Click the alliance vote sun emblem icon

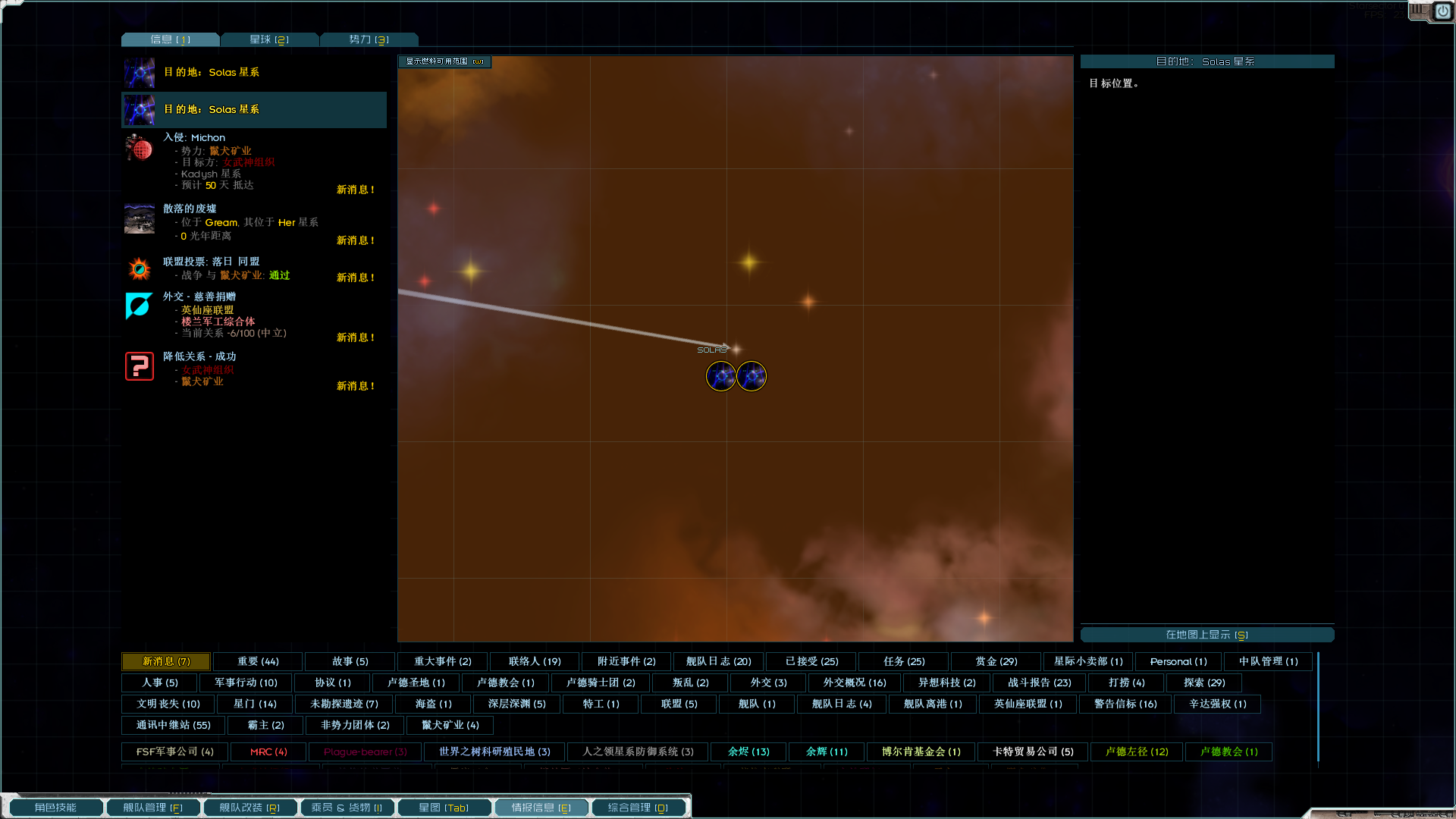[x=140, y=268]
